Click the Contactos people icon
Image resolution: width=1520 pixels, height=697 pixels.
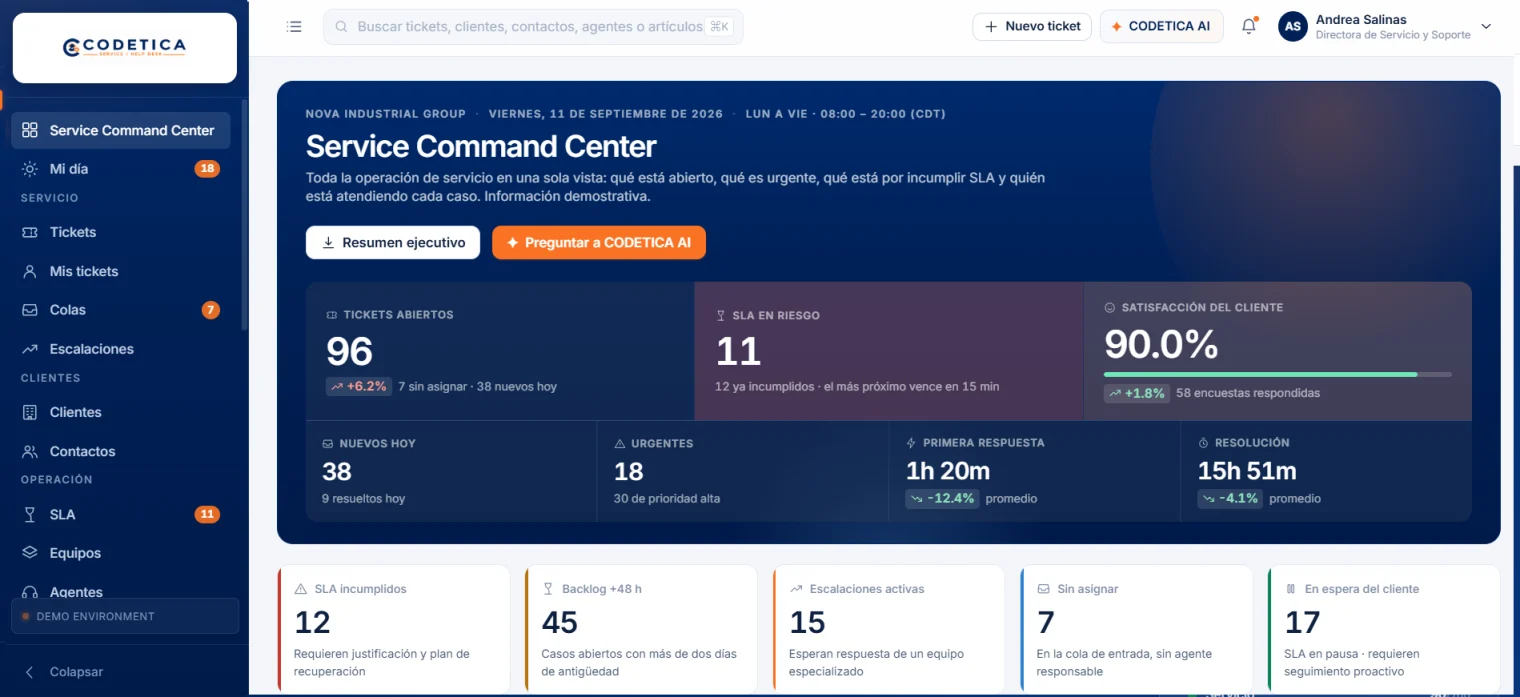30,451
